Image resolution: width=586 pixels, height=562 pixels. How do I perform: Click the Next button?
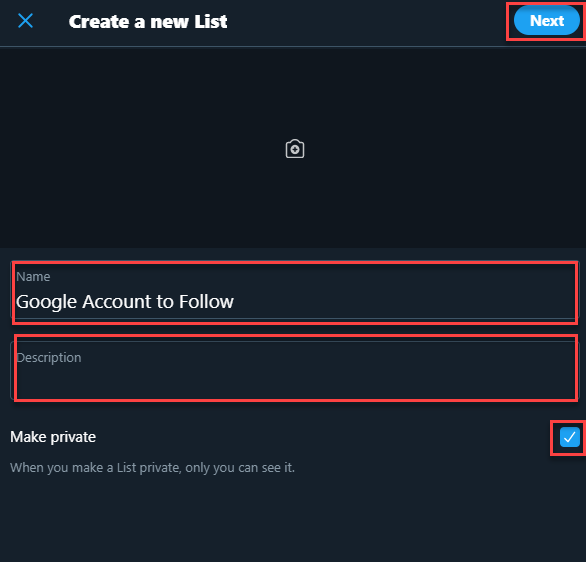tap(546, 21)
